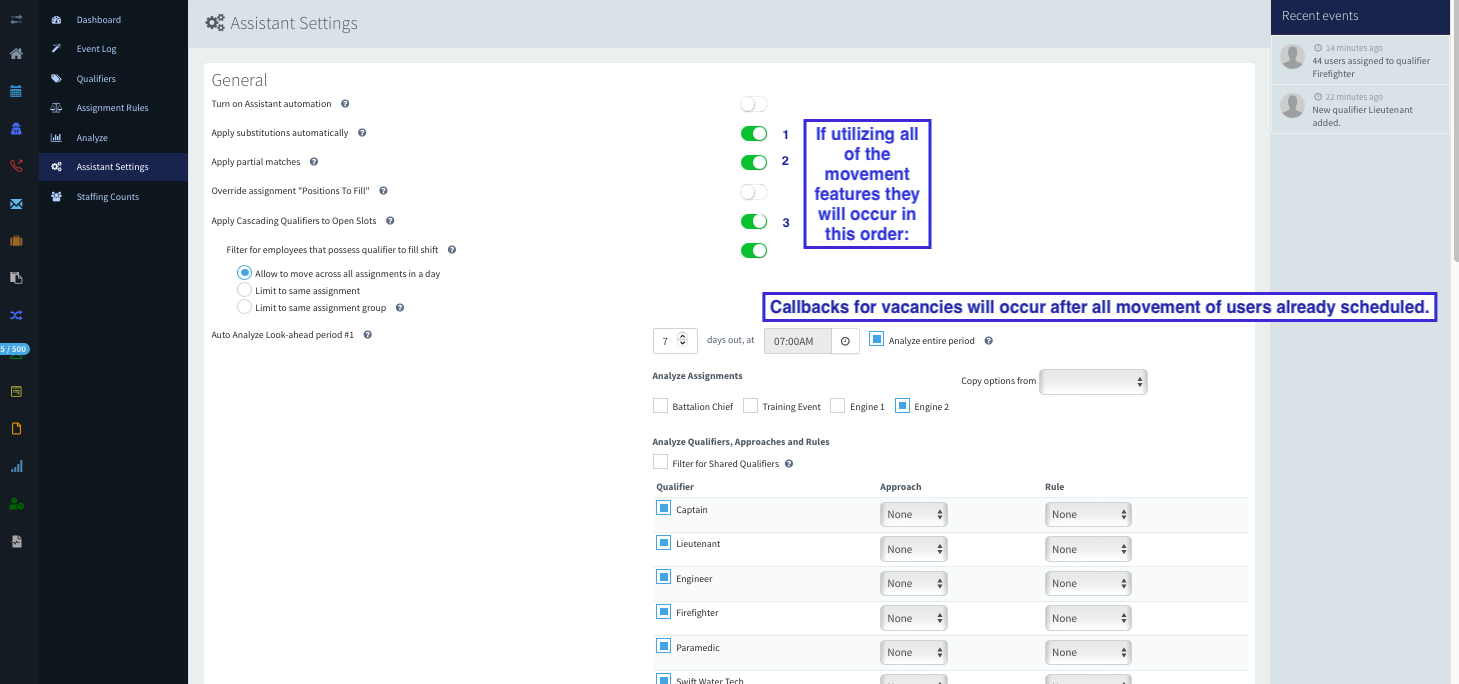Select Limit to same assignment radio
The height and width of the screenshot is (684, 1459).
(x=244, y=290)
